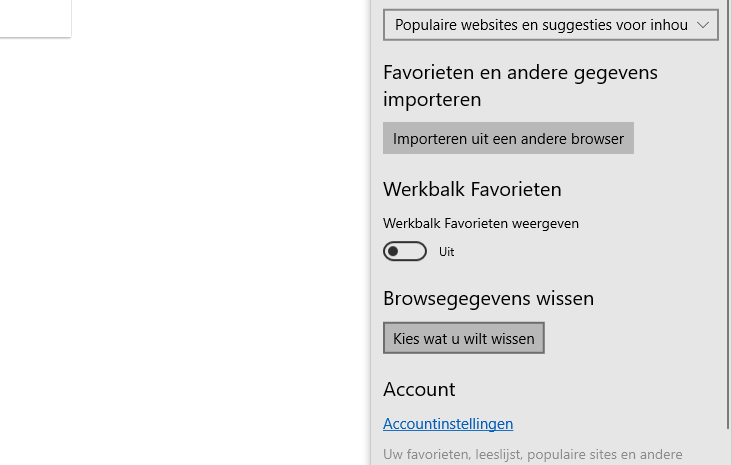Click the dark knob inside the toggle
Image resolution: width=732 pixels, height=465 pixels.
(x=393, y=252)
